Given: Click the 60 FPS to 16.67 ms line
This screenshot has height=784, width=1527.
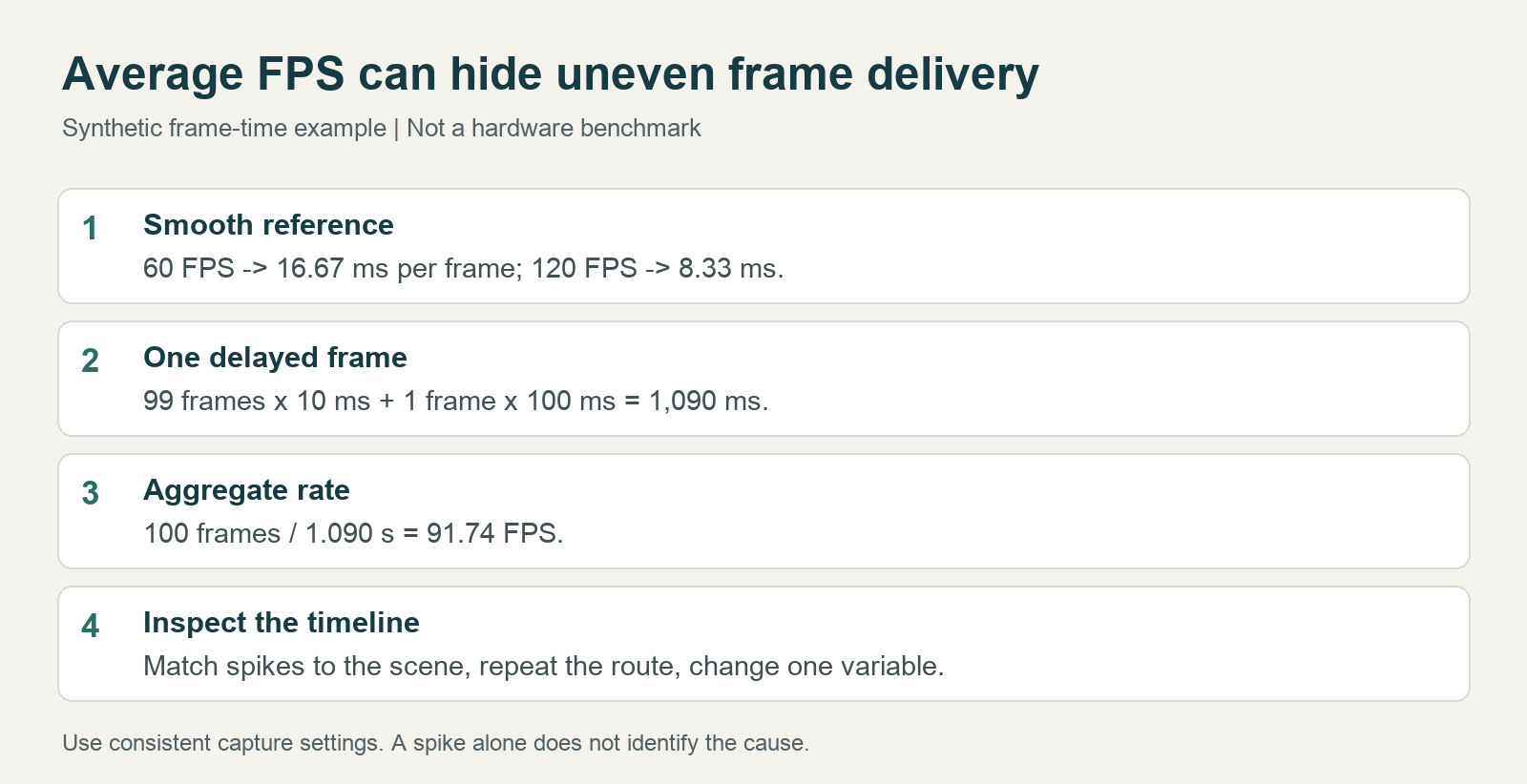Looking at the screenshot, I should [463, 269].
